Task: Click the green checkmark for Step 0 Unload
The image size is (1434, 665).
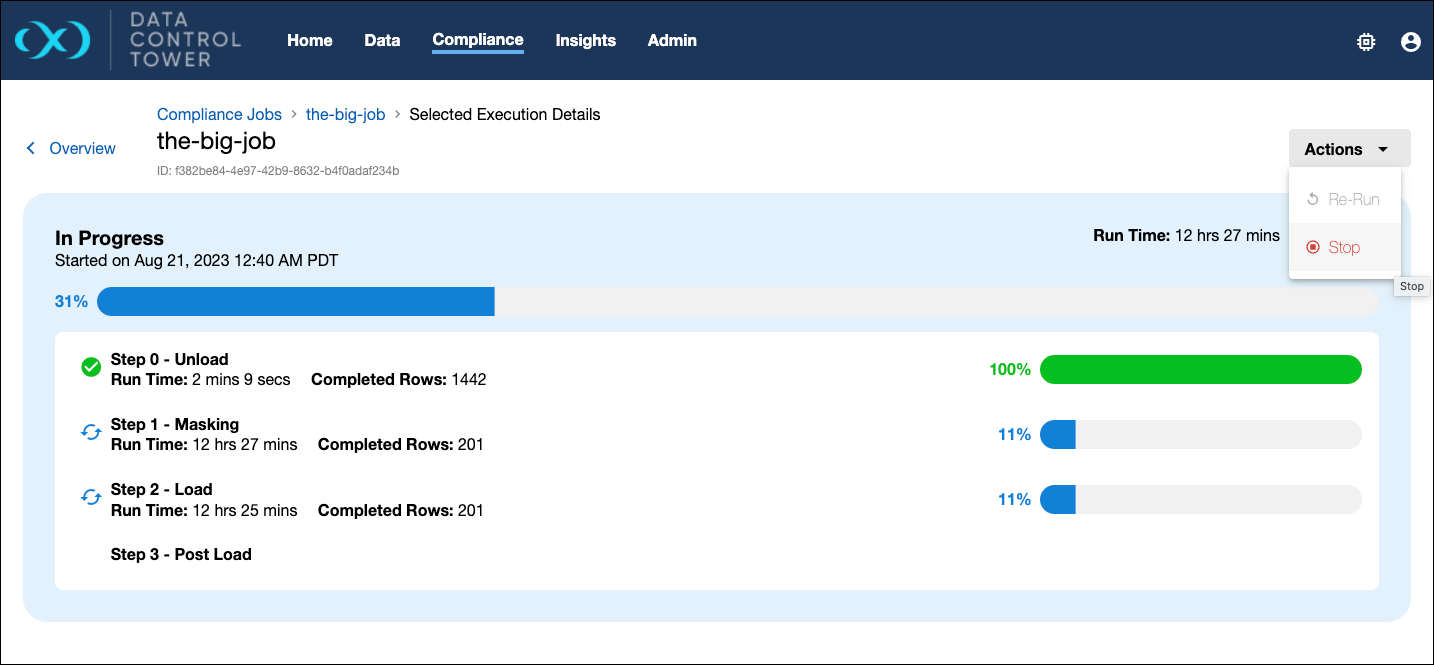Action: [91, 368]
